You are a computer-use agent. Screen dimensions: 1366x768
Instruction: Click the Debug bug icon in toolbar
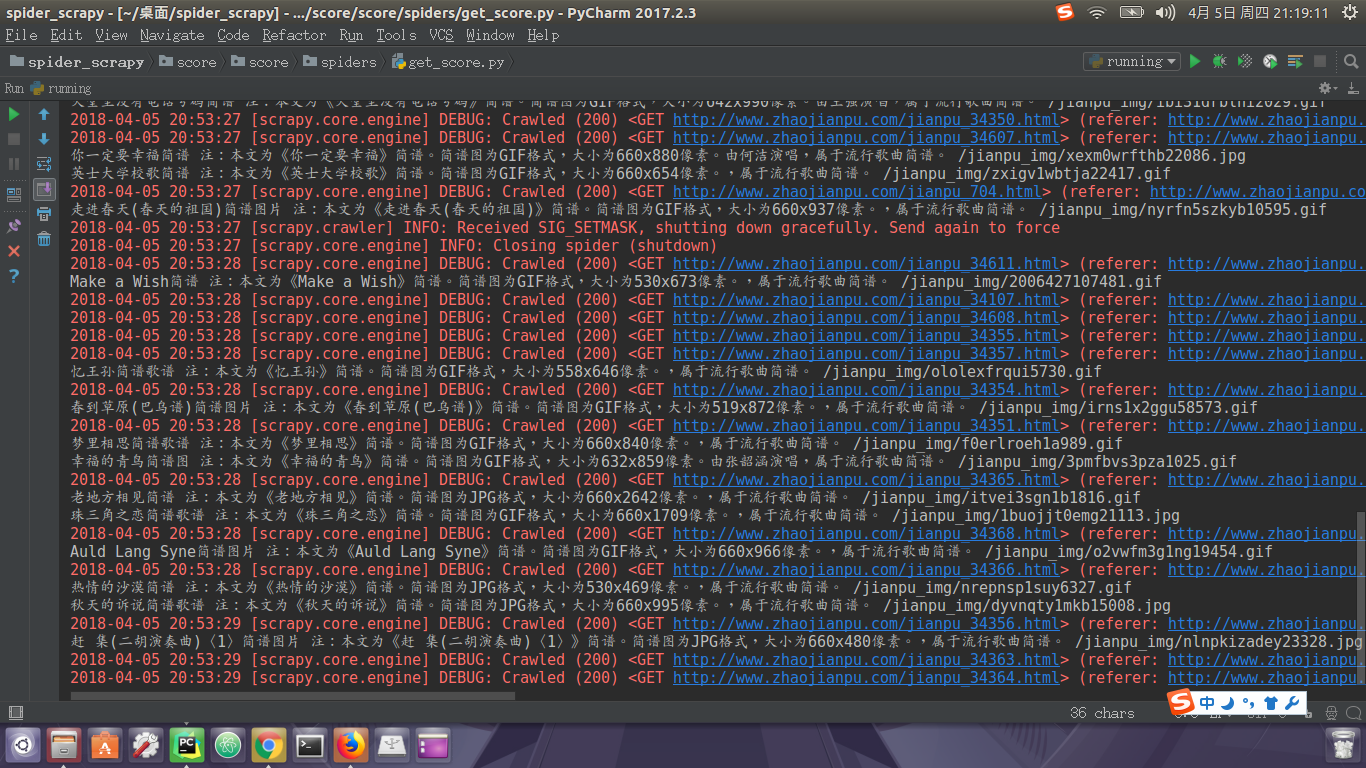click(1219, 62)
